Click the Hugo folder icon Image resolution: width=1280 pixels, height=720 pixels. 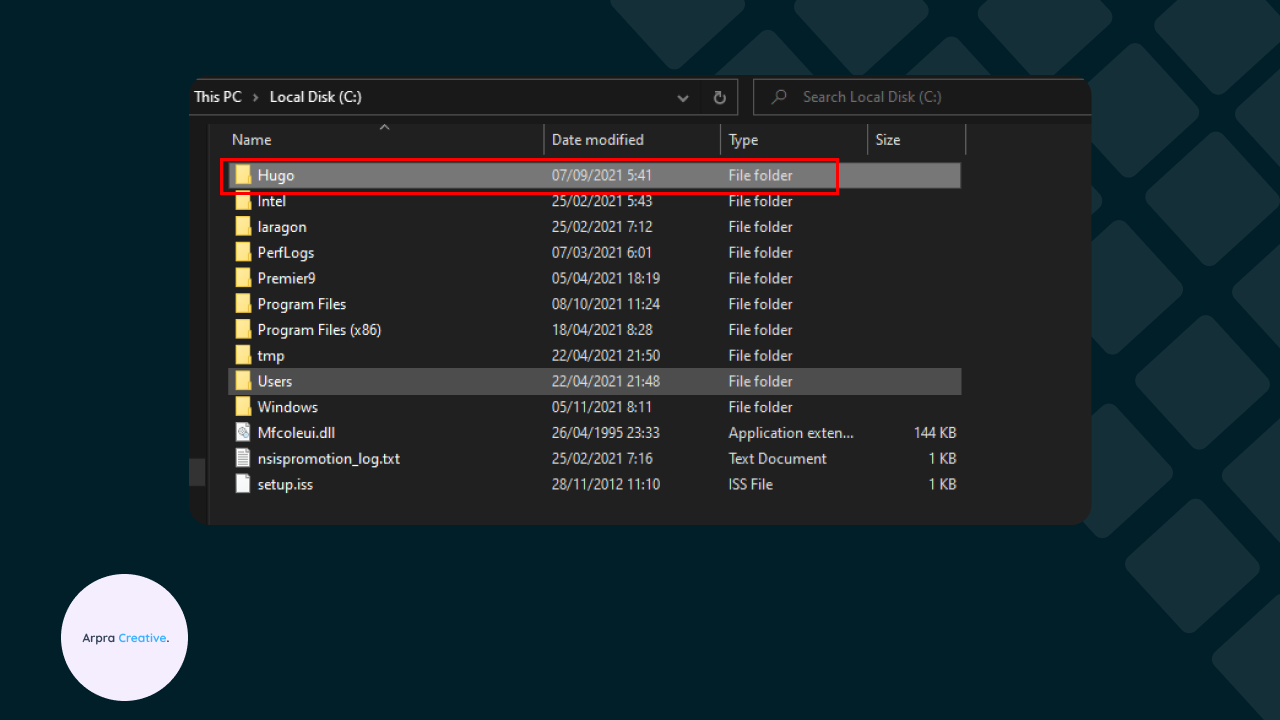243,175
